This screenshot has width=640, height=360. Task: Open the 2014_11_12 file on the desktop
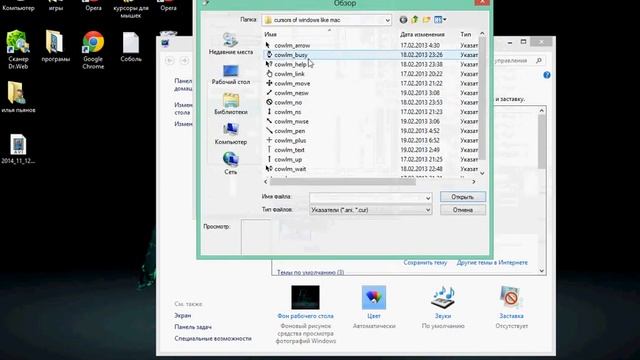(18, 149)
